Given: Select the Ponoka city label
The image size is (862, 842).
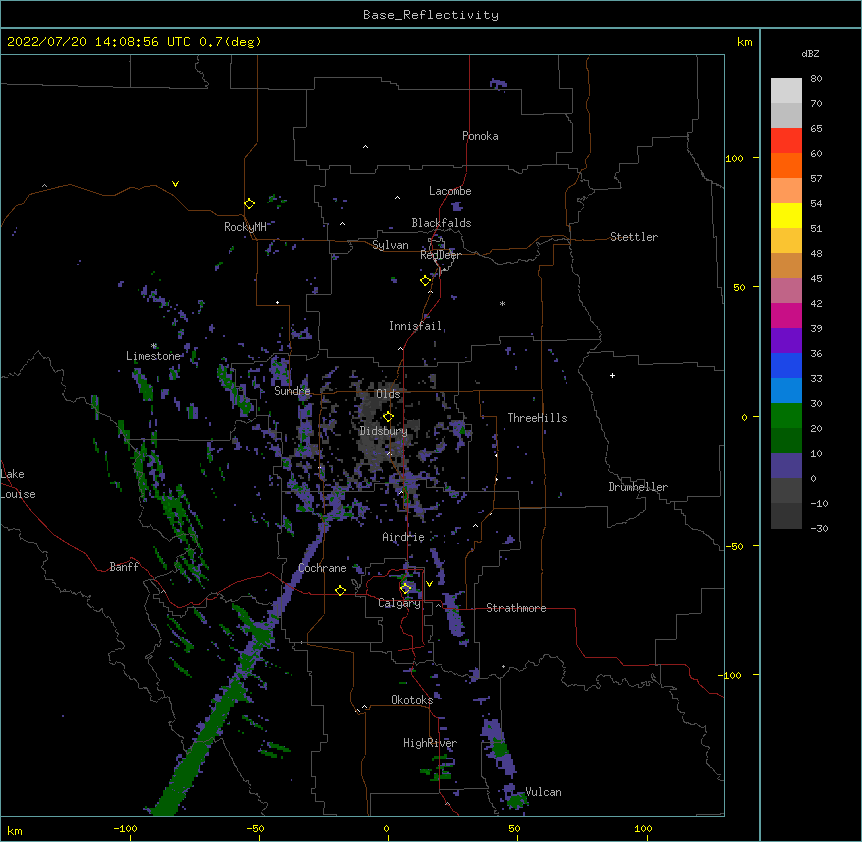Looking at the screenshot, I should coord(480,136).
